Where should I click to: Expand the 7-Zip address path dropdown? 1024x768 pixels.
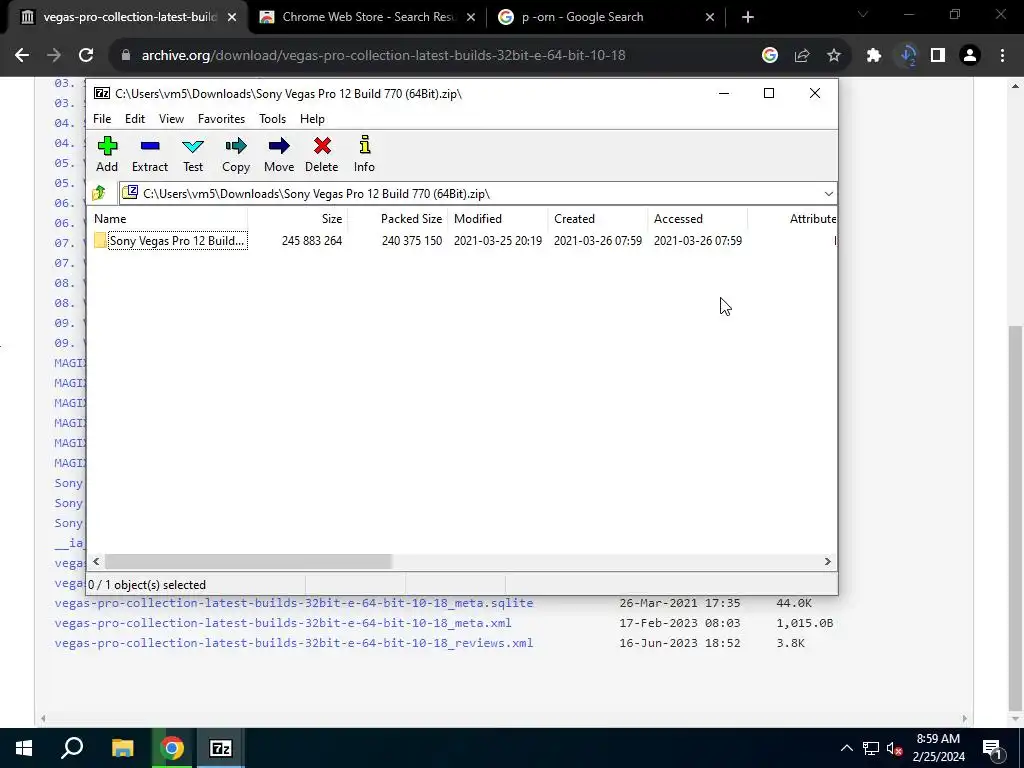tap(828, 194)
